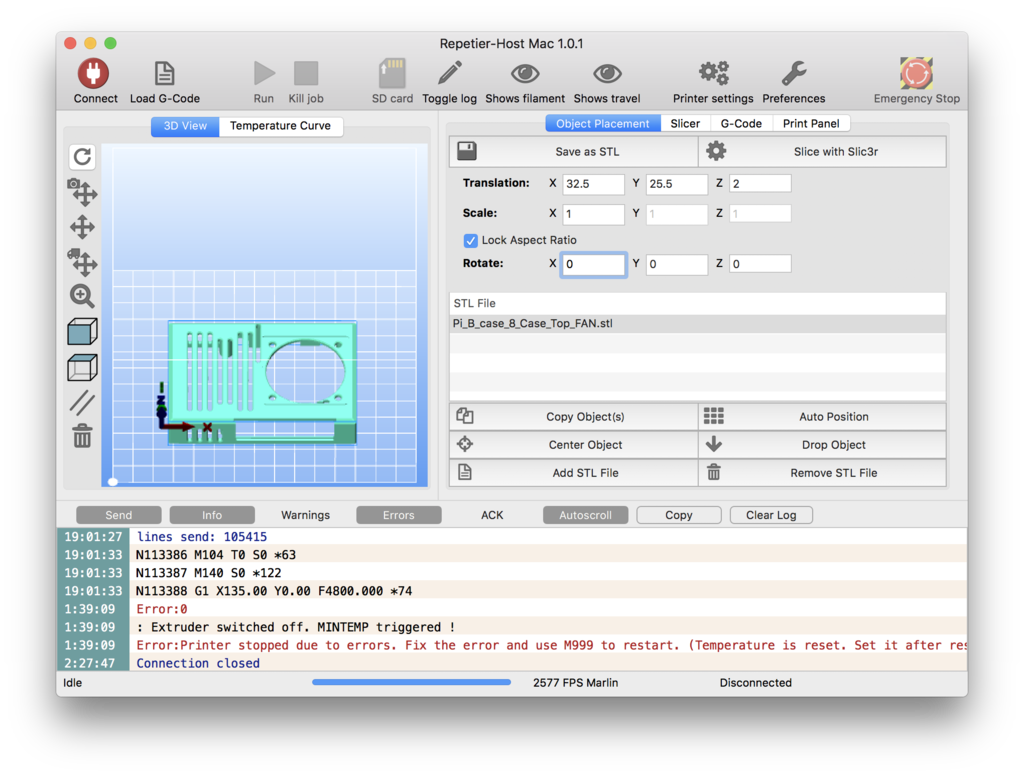
Task: Open the G-Code tab
Action: click(x=741, y=123)
